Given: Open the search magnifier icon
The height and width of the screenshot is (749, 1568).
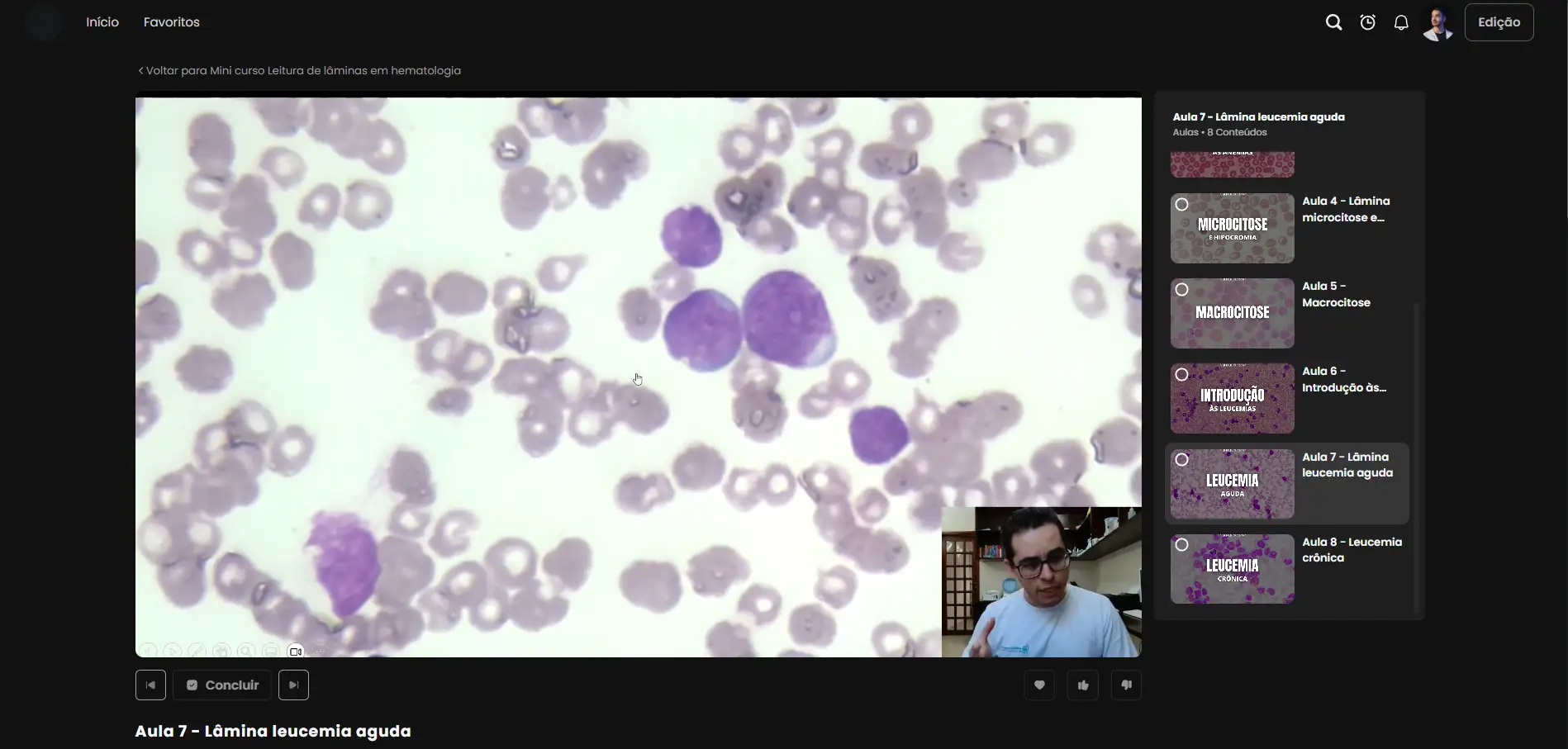Looking at the screenshot, I should click(x=1333, y=22).
